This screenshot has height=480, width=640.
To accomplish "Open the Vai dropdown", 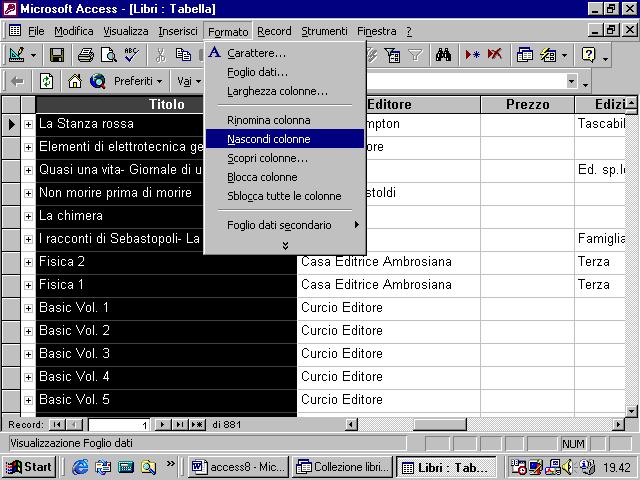I will (x=189, y=82).
